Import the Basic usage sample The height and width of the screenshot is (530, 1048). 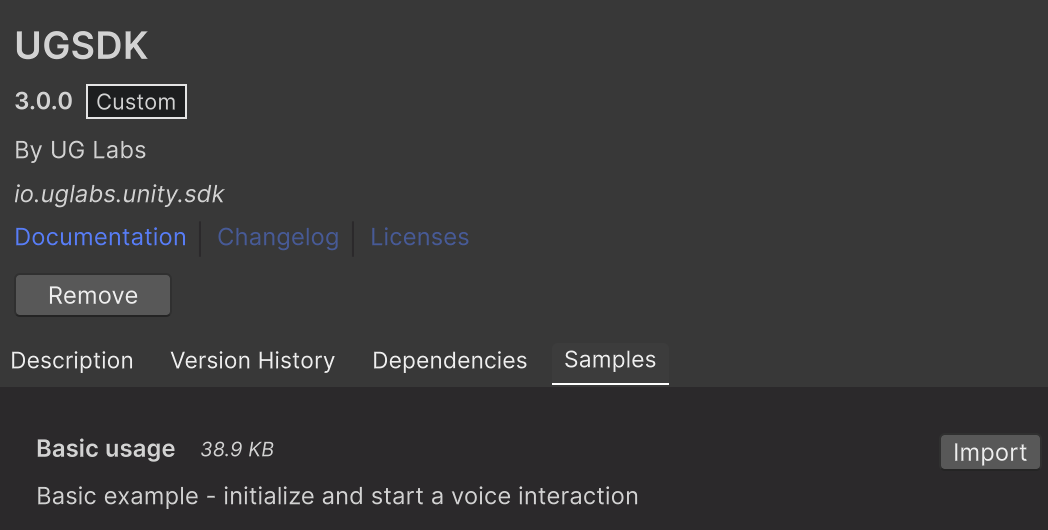989,452
